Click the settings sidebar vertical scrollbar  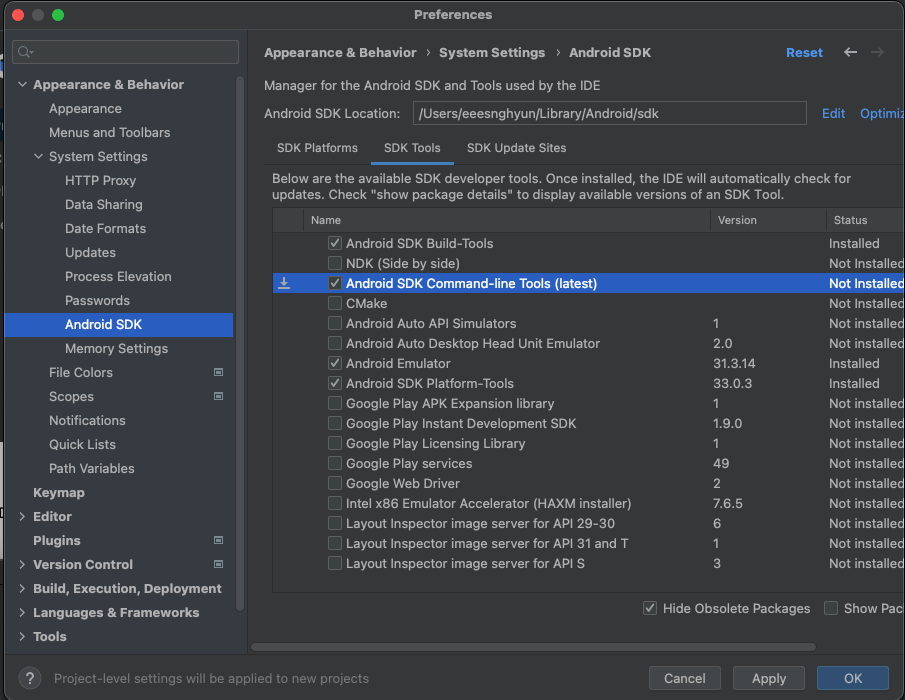point(240,343)
